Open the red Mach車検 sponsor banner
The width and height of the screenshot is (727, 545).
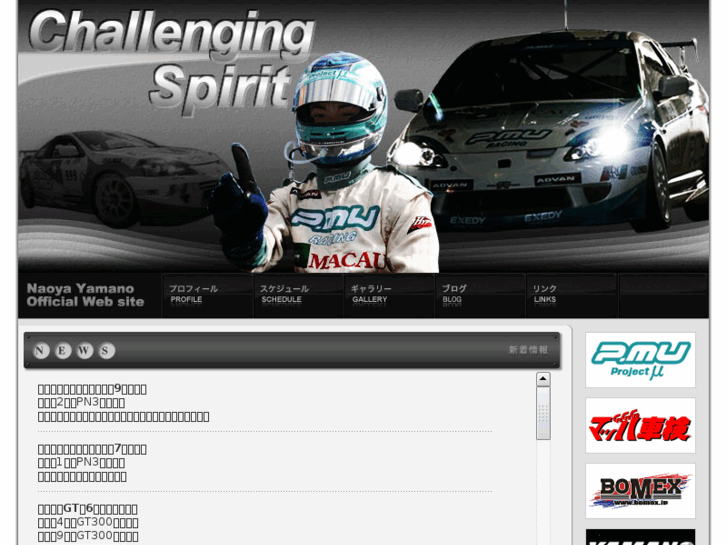[x=640, y=425]
